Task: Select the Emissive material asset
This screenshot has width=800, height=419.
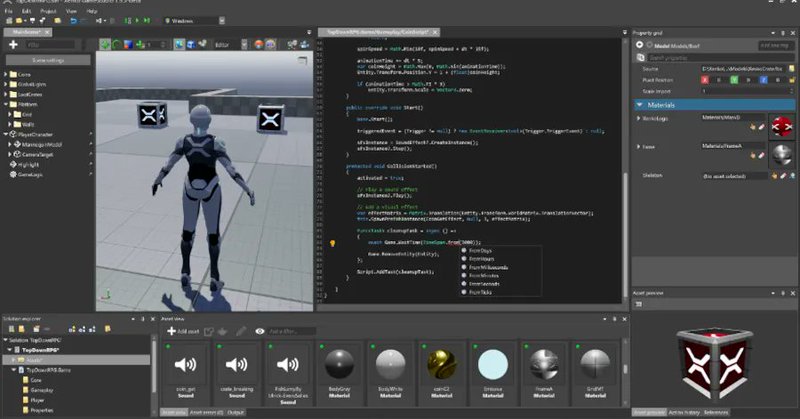Action: pyautogui.click(x=493, y=374)
